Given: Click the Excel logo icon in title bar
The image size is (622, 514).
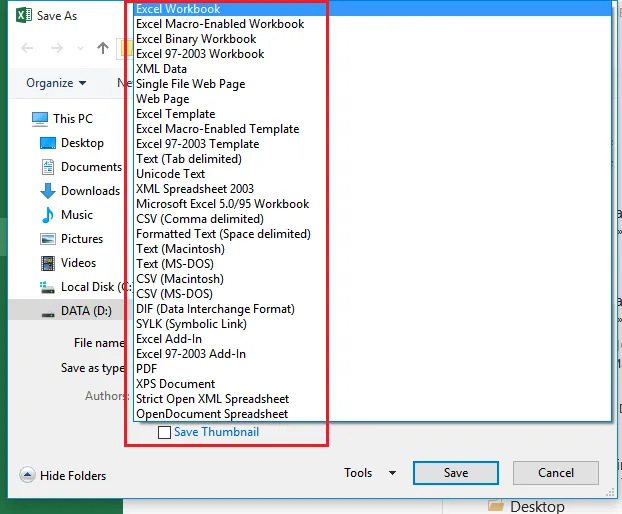Looking at the screenshot, I should click(23, 15).
